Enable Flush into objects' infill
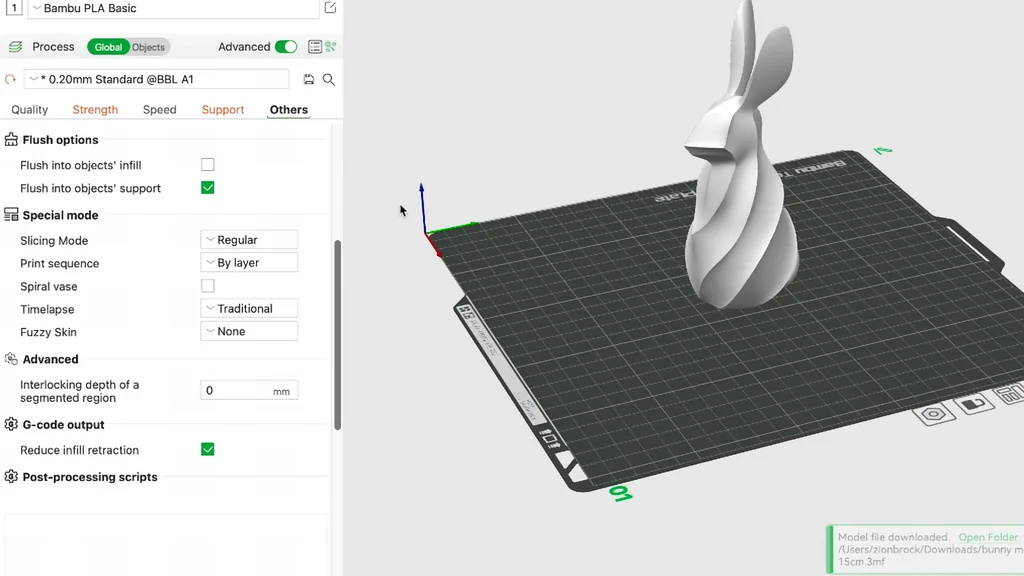Image resolution: width=1024 pixels, height=576 pixels. (x=208, y=165)
